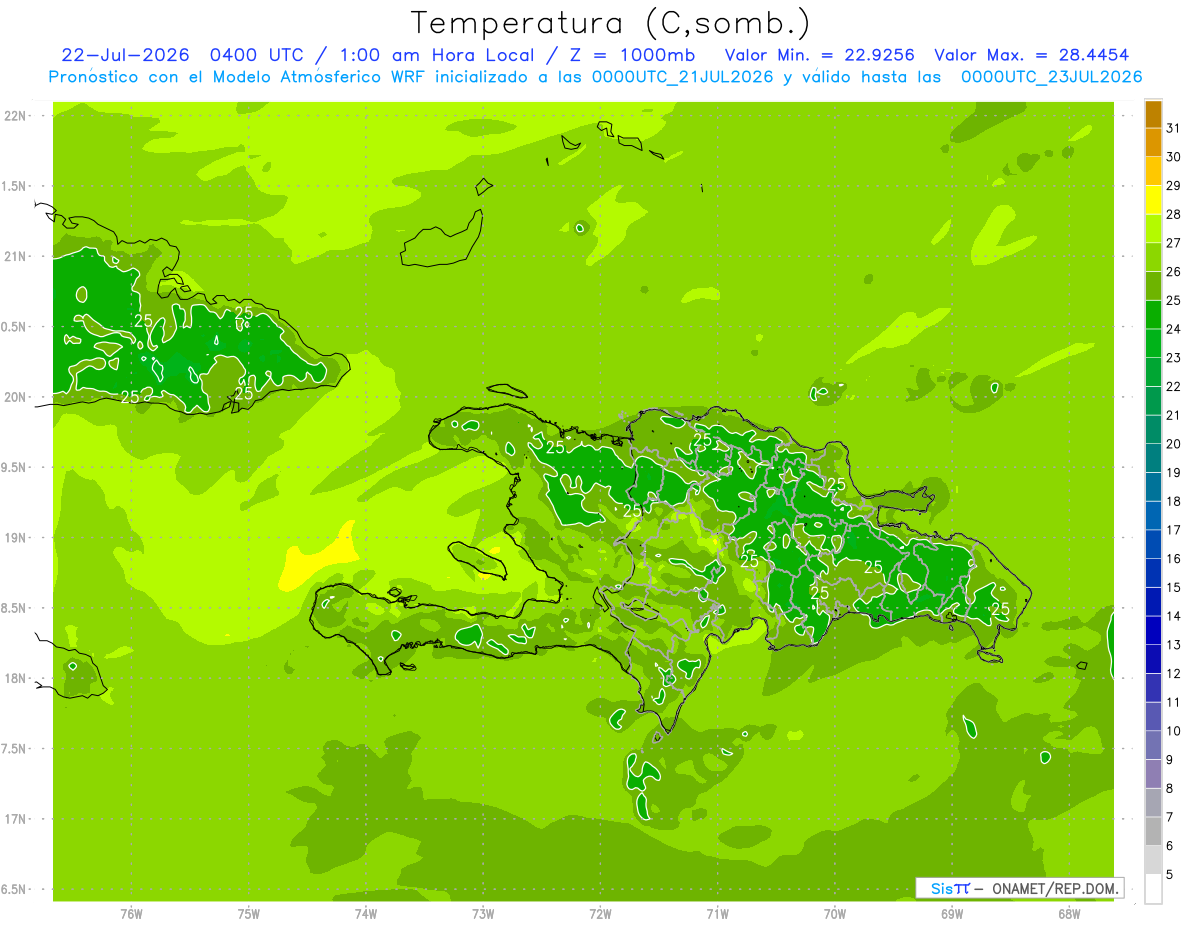The height and width of the screenshot is (927, 1200).
Task: Pick the legend swatch between 22 and 23
Action: pos(1153,372)
